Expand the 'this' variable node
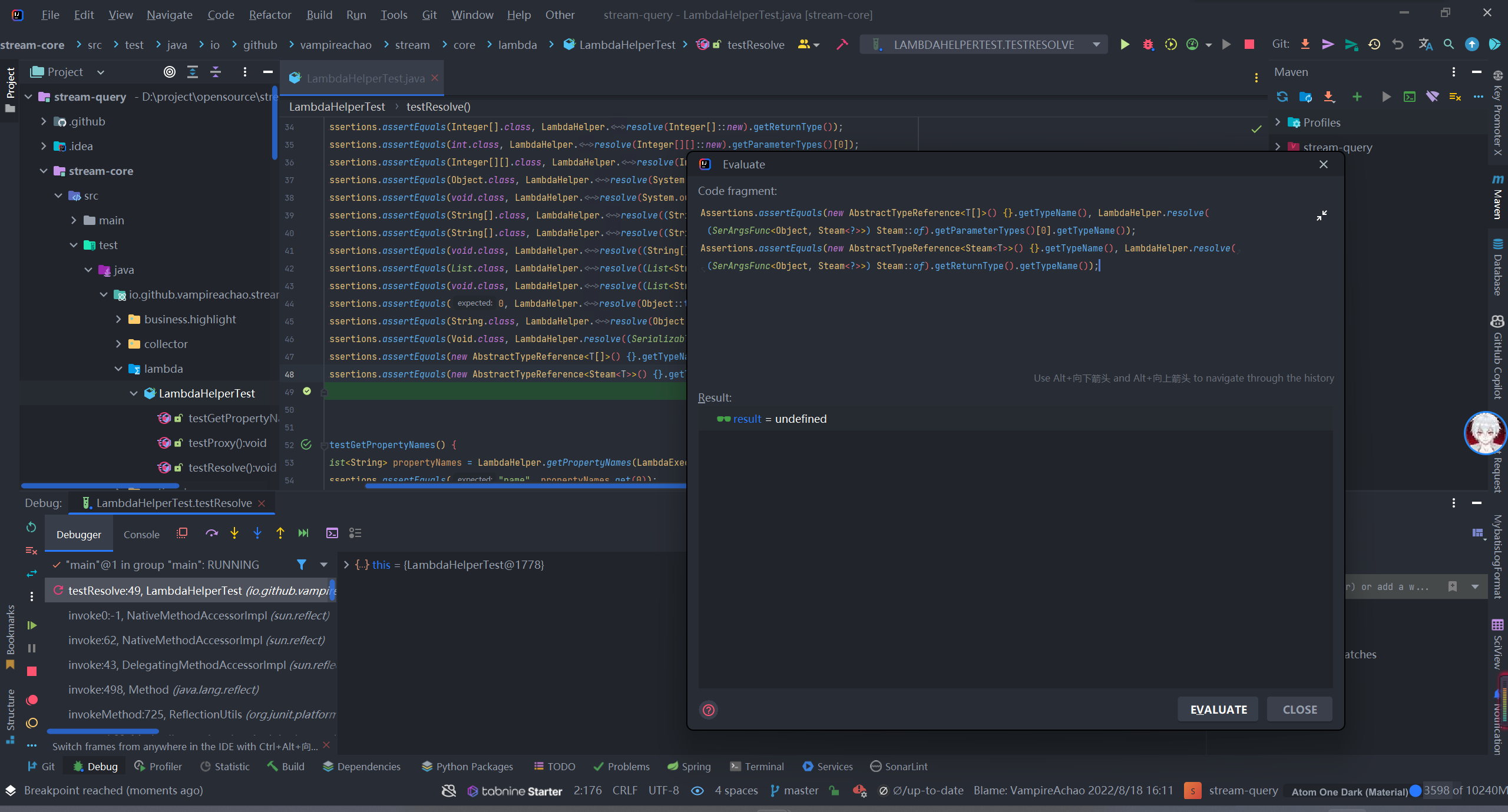1508x812 pixels. [346, 565]
